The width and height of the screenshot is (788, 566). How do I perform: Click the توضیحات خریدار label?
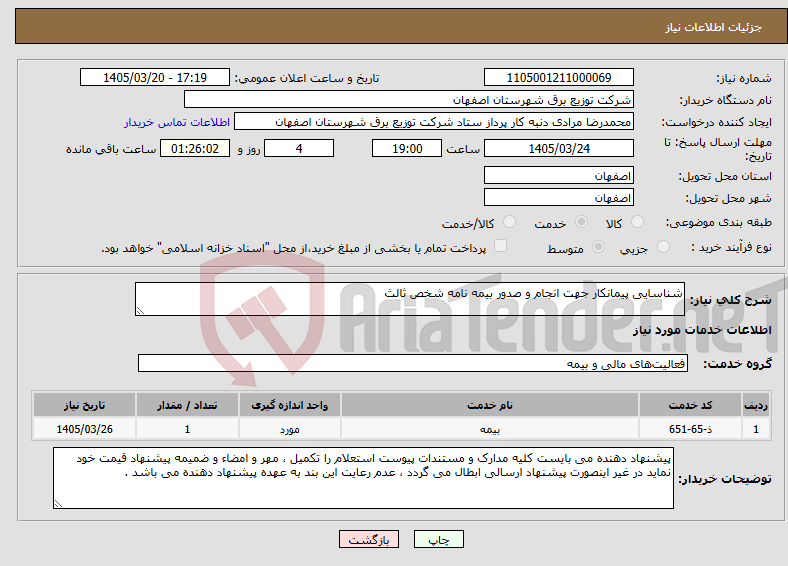pyautogui.click(x=725, y=479)
